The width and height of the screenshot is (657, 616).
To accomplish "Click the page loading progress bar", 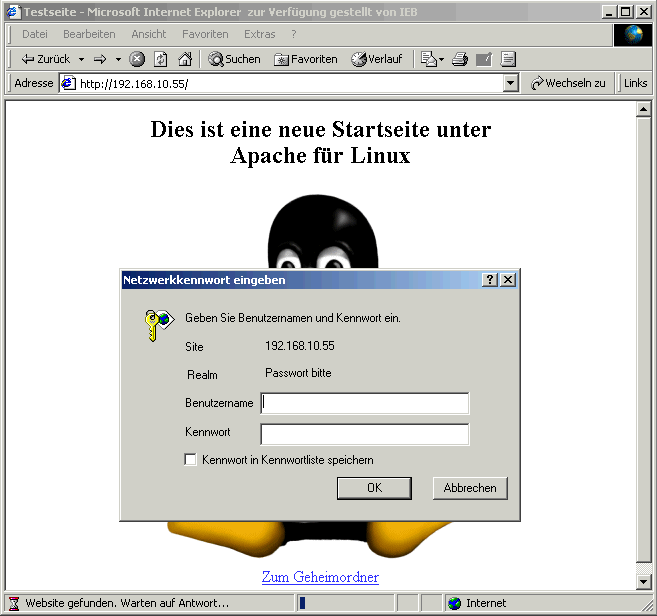I will pyautogui.click(x=345, y=603).
